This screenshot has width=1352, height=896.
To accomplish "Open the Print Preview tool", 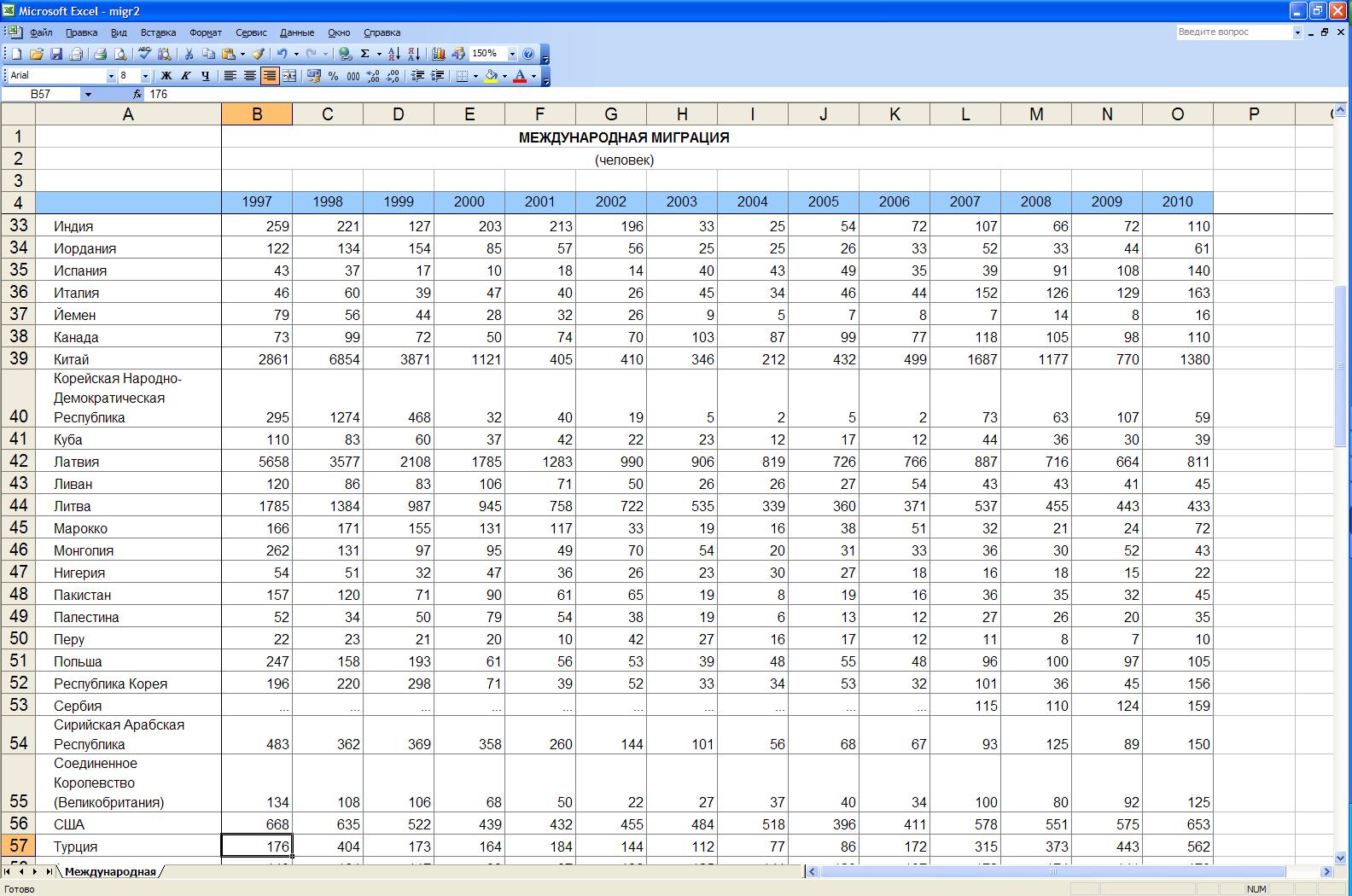I will (120, 54).
